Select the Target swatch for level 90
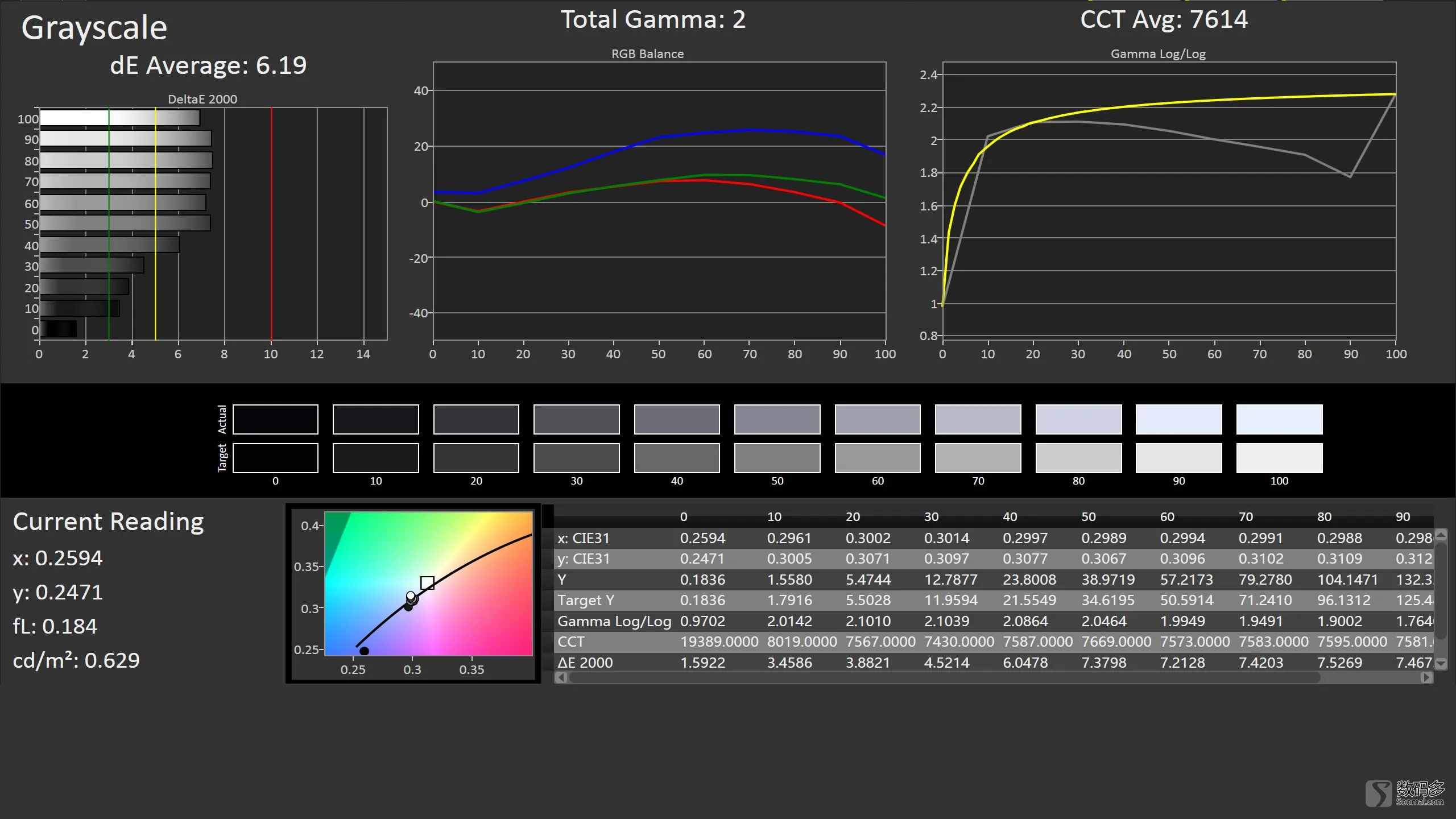Viewport: 1456px width, 819px height. point(1178,458)
